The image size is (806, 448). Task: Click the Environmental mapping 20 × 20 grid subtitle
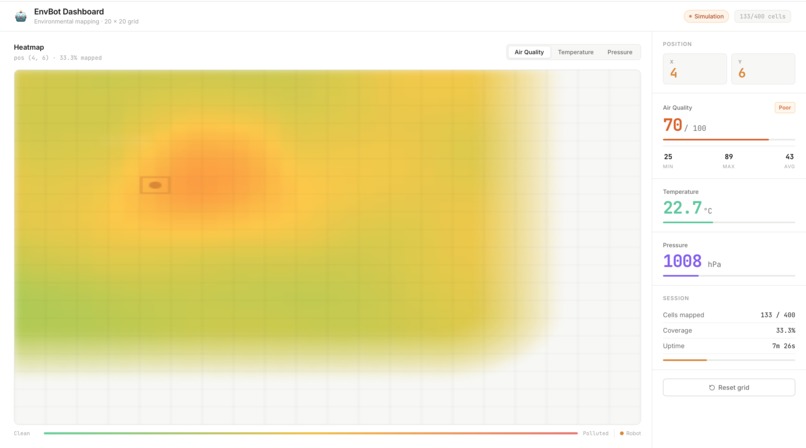click(86, 22)
